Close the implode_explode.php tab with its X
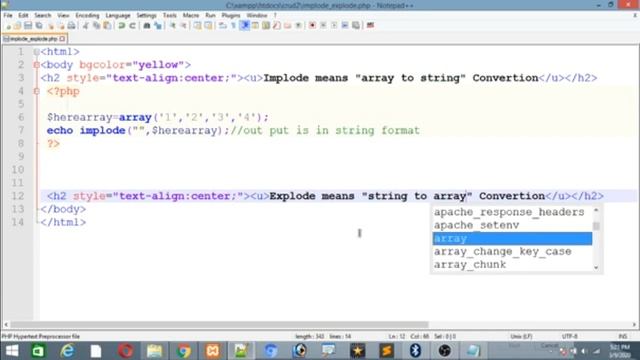 coord(62,39)
